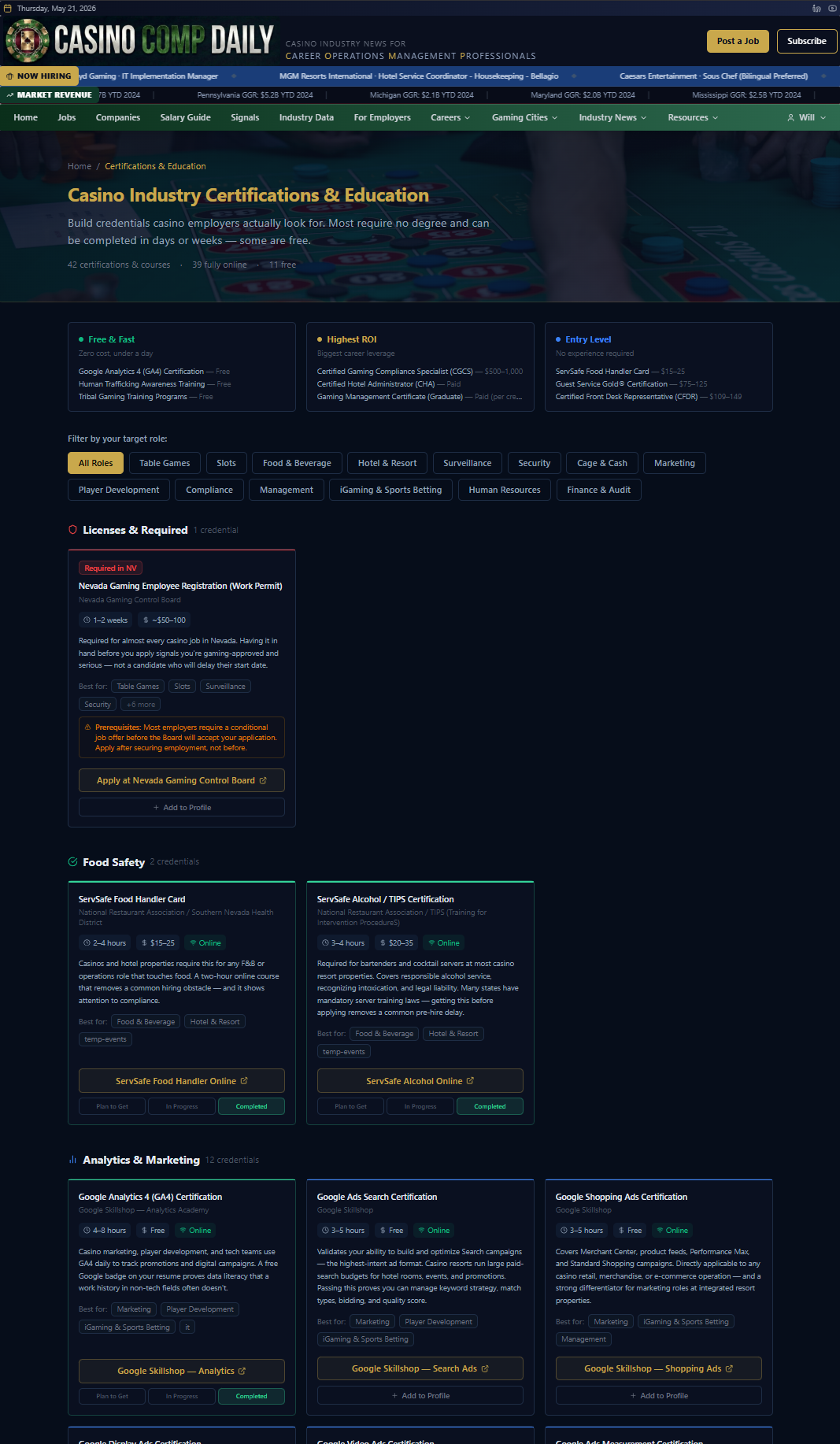The height and width of the screenshot is (1444, 840).
Task: Set ServSafe Food Handler status to In Progress
Action: click(182, 1106)
